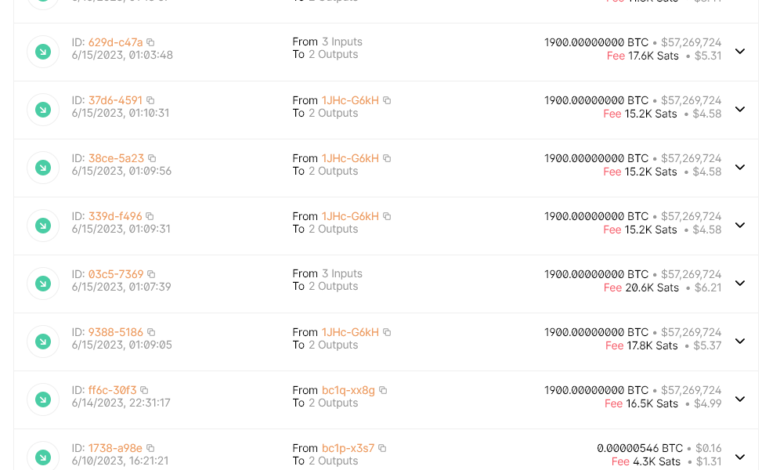Expand the ff6c-30f3 transaction

pyautogui.click(x=740, y=399)
